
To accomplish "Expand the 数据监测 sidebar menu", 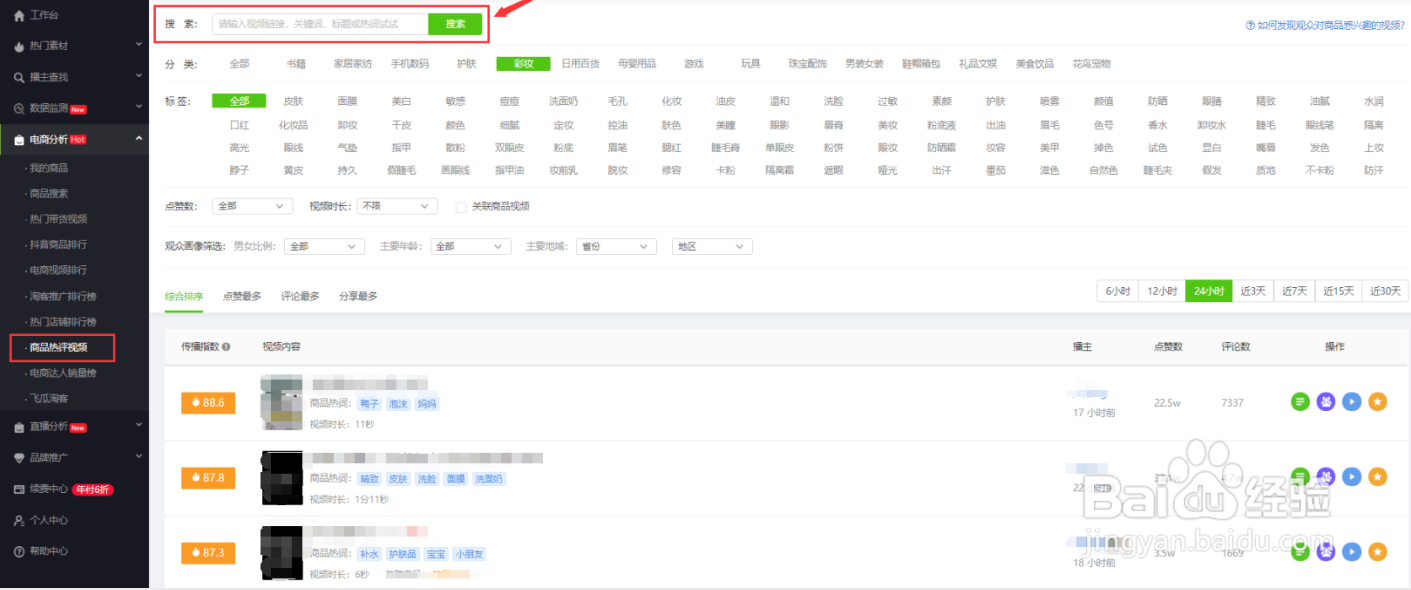I will [74, 108].
